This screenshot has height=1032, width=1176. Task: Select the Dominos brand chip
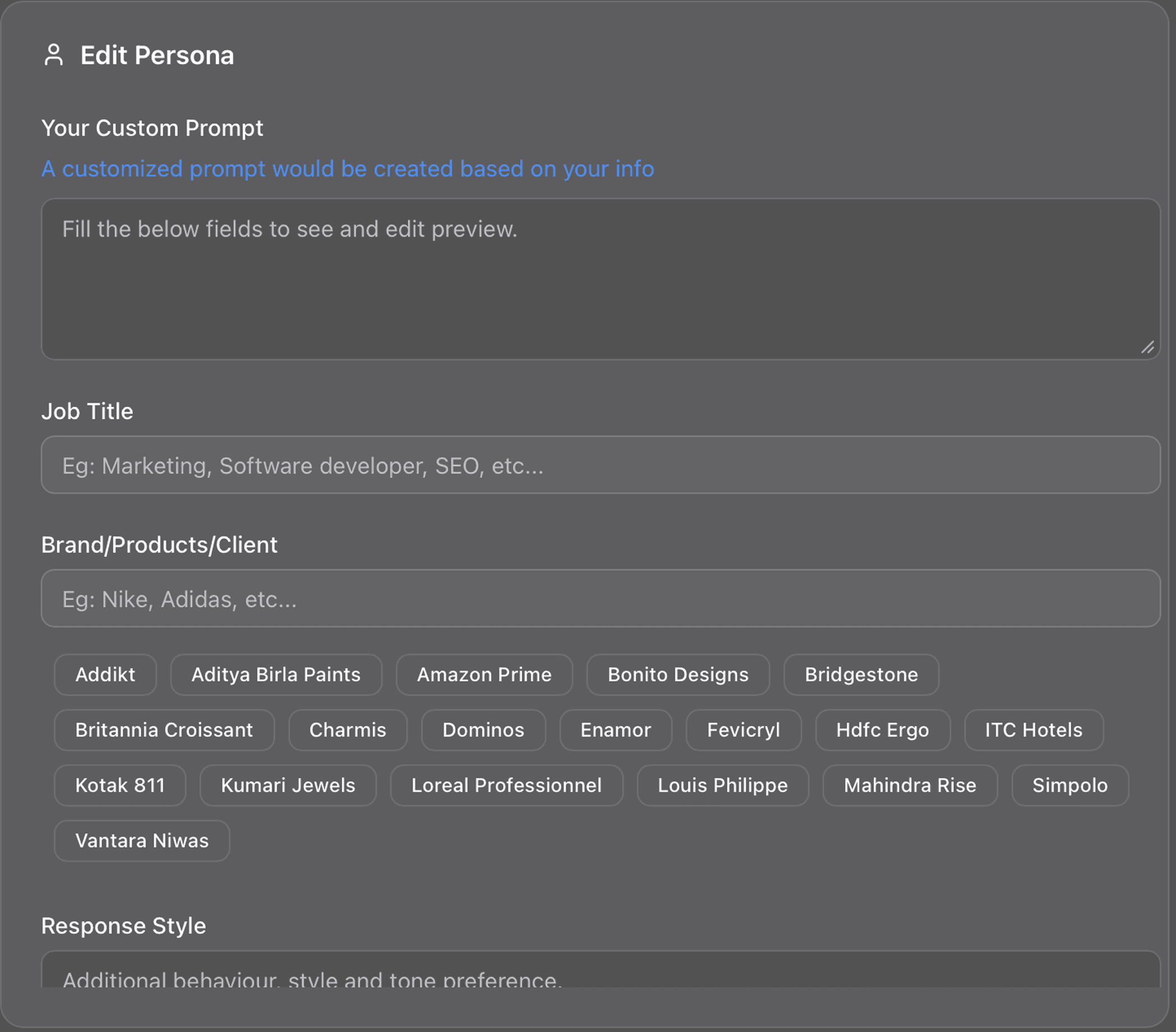coord(483,730)
